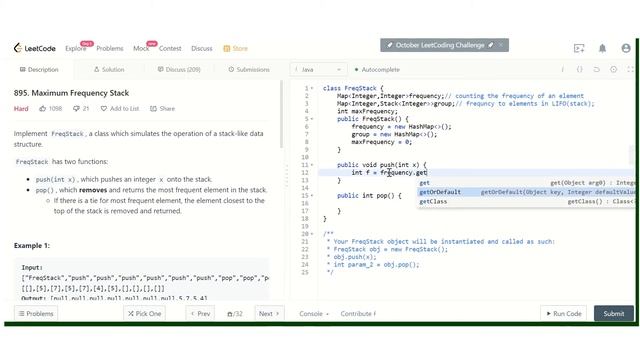The width and height of the screenshot is (640, 360).
Task: Open the playground icon in header
Action: point(579,48)
